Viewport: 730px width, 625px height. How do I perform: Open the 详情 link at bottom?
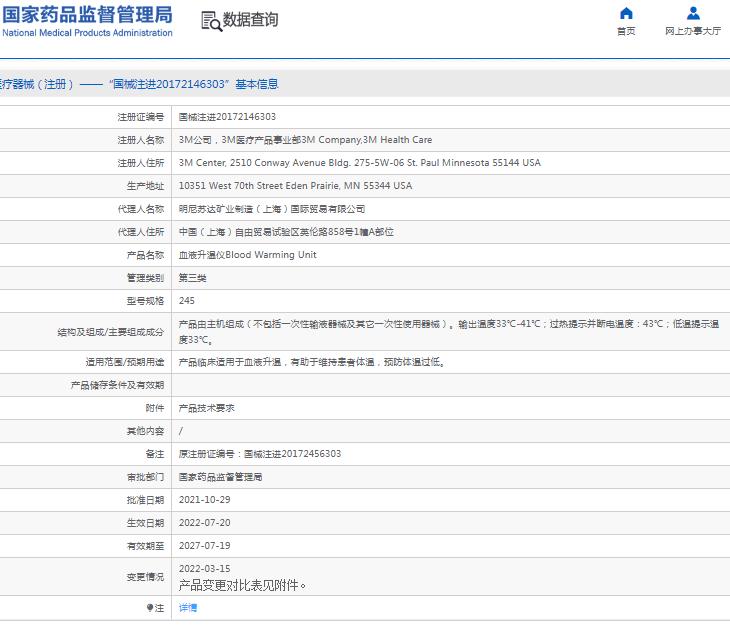tap(188, 608)
